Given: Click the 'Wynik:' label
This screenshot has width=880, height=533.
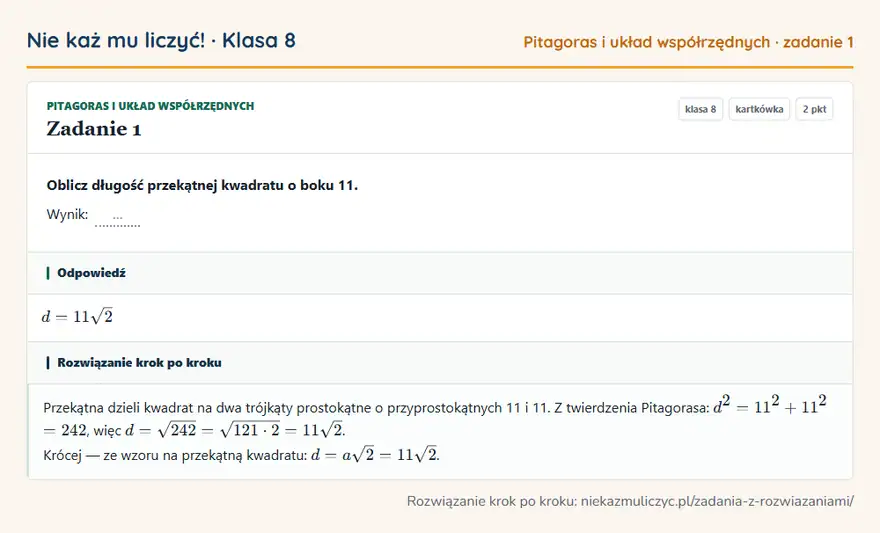Looking at the screenshot, I should (67, 214).
